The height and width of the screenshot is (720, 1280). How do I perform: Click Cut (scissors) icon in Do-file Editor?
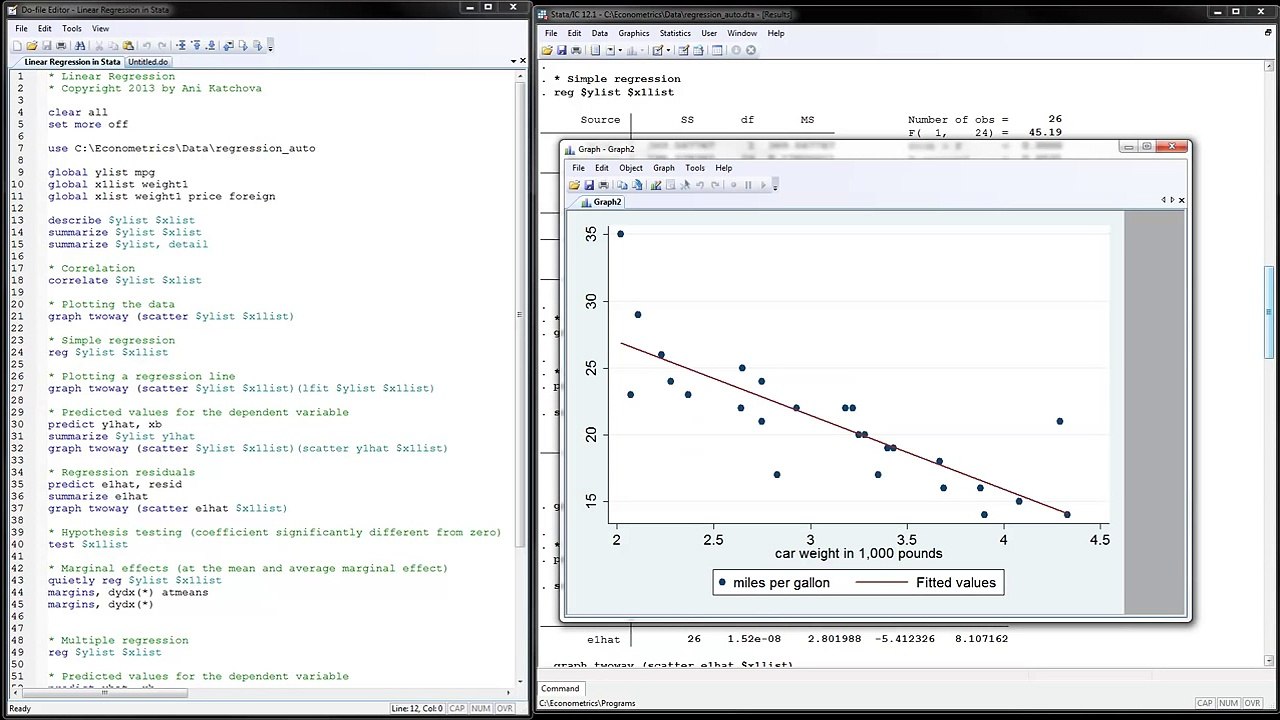click(x=99, y=45)
